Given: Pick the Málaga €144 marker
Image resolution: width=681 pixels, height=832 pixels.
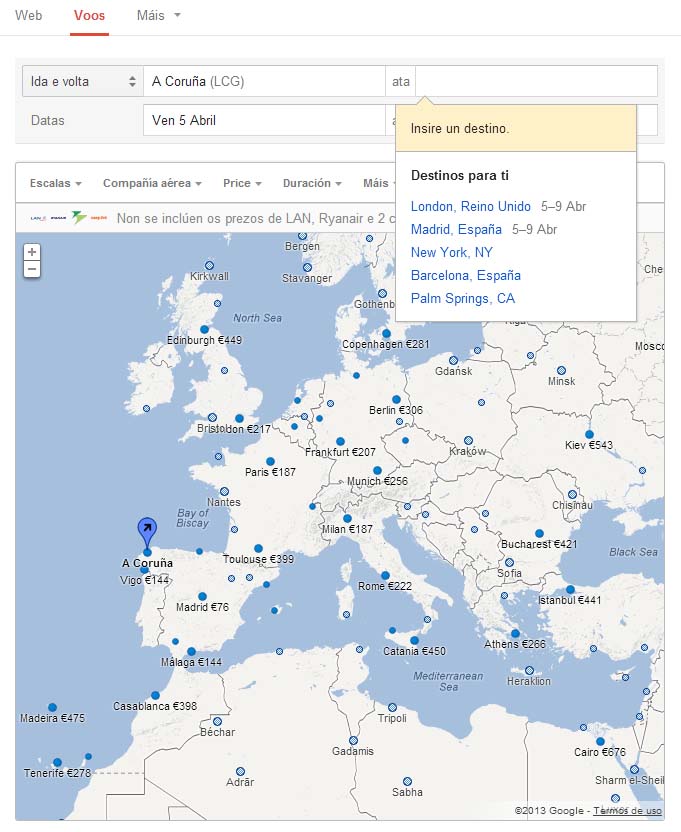Looking at the screenshot, I should click(x=191, y=651).
